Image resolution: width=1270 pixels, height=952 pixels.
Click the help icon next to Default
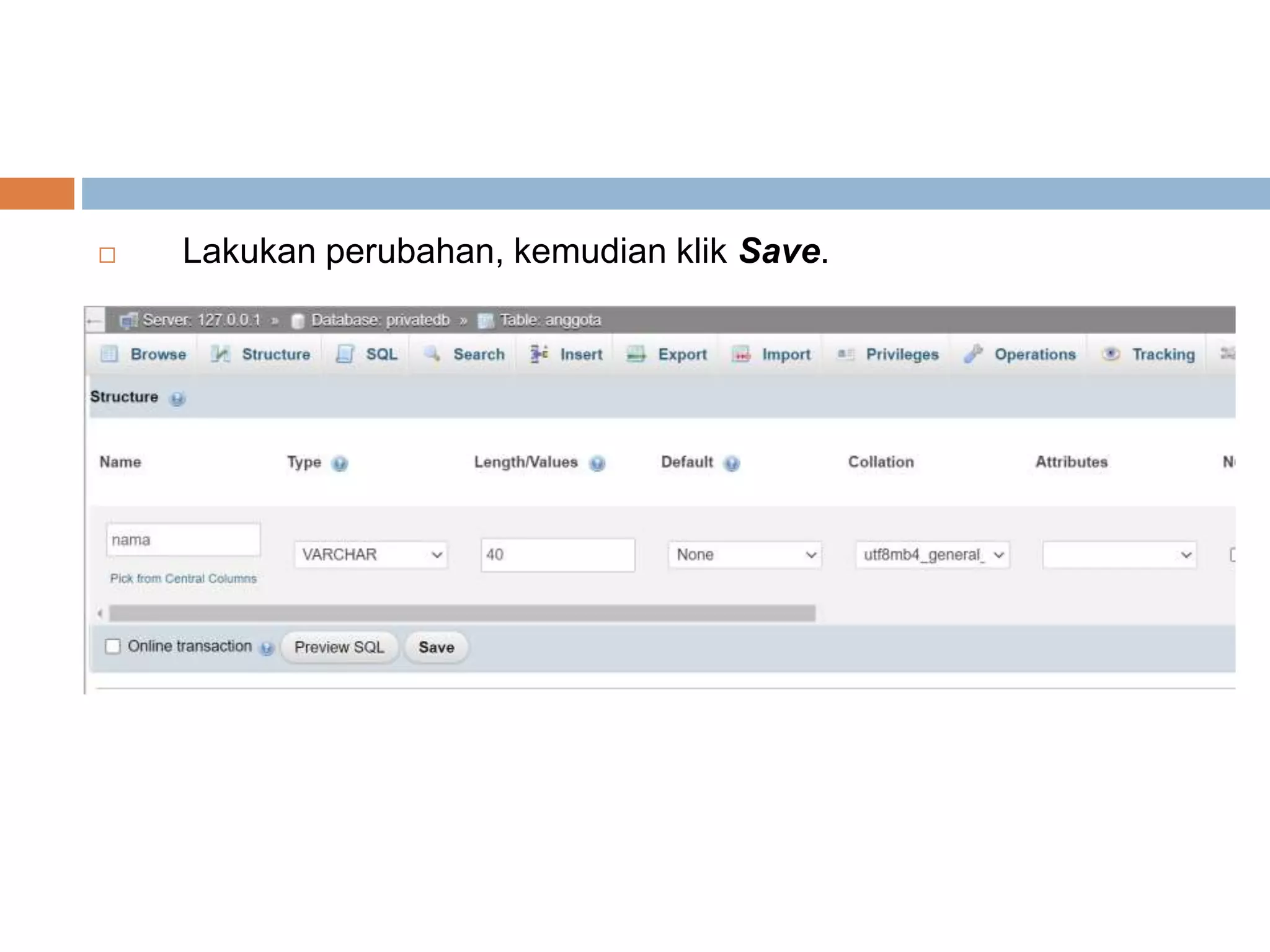[x=732, y=463]
